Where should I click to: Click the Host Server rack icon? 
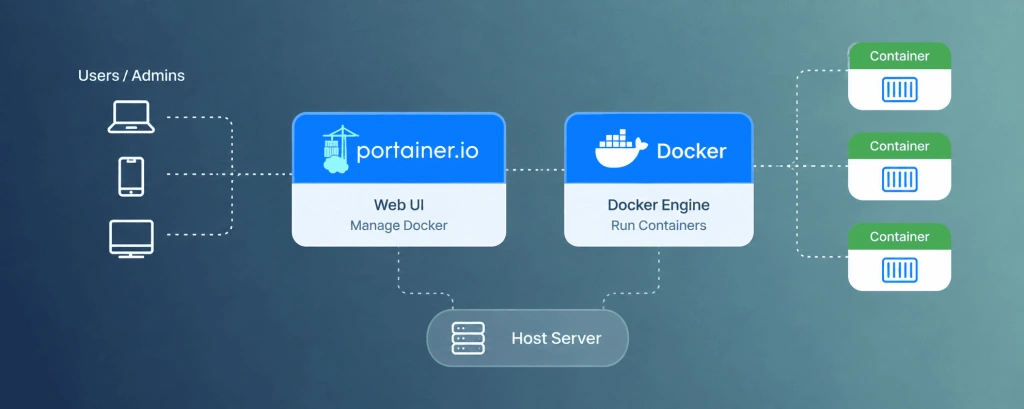click(x=468, y=338)
